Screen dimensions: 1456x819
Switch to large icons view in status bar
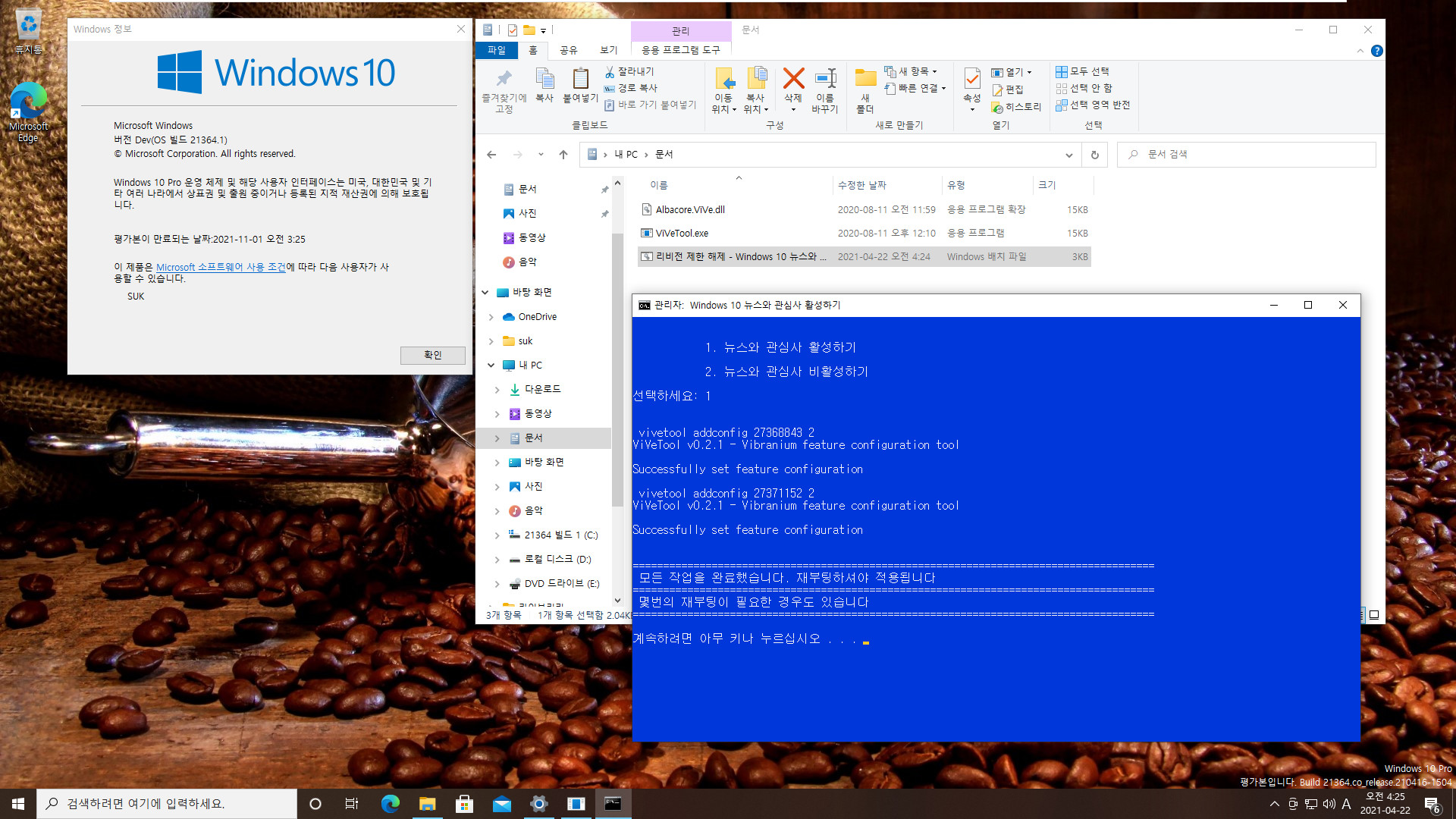[1373, 615]
